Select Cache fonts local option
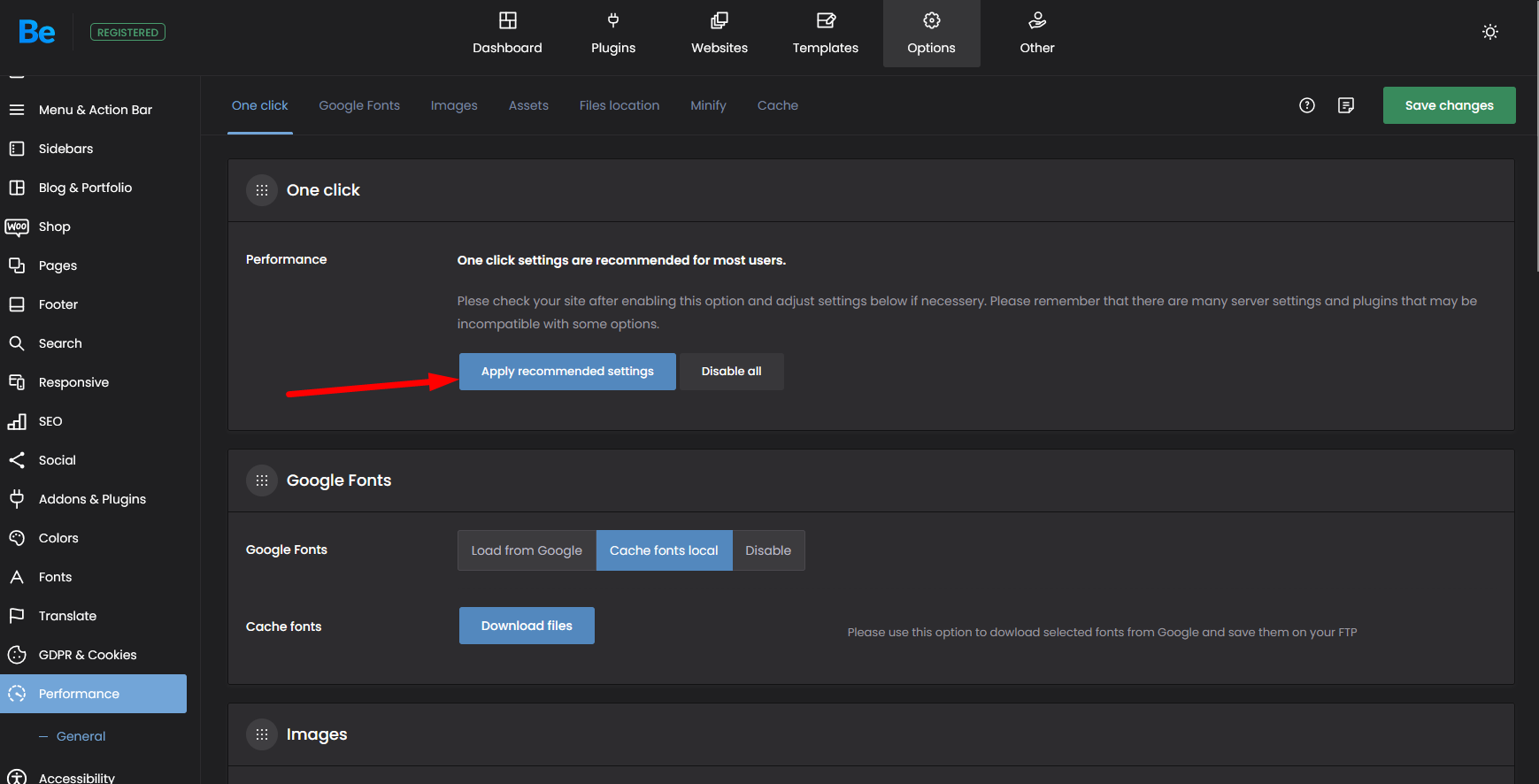Image resolution: width=1539 pixels, height=784 pixels. (664, 550)
